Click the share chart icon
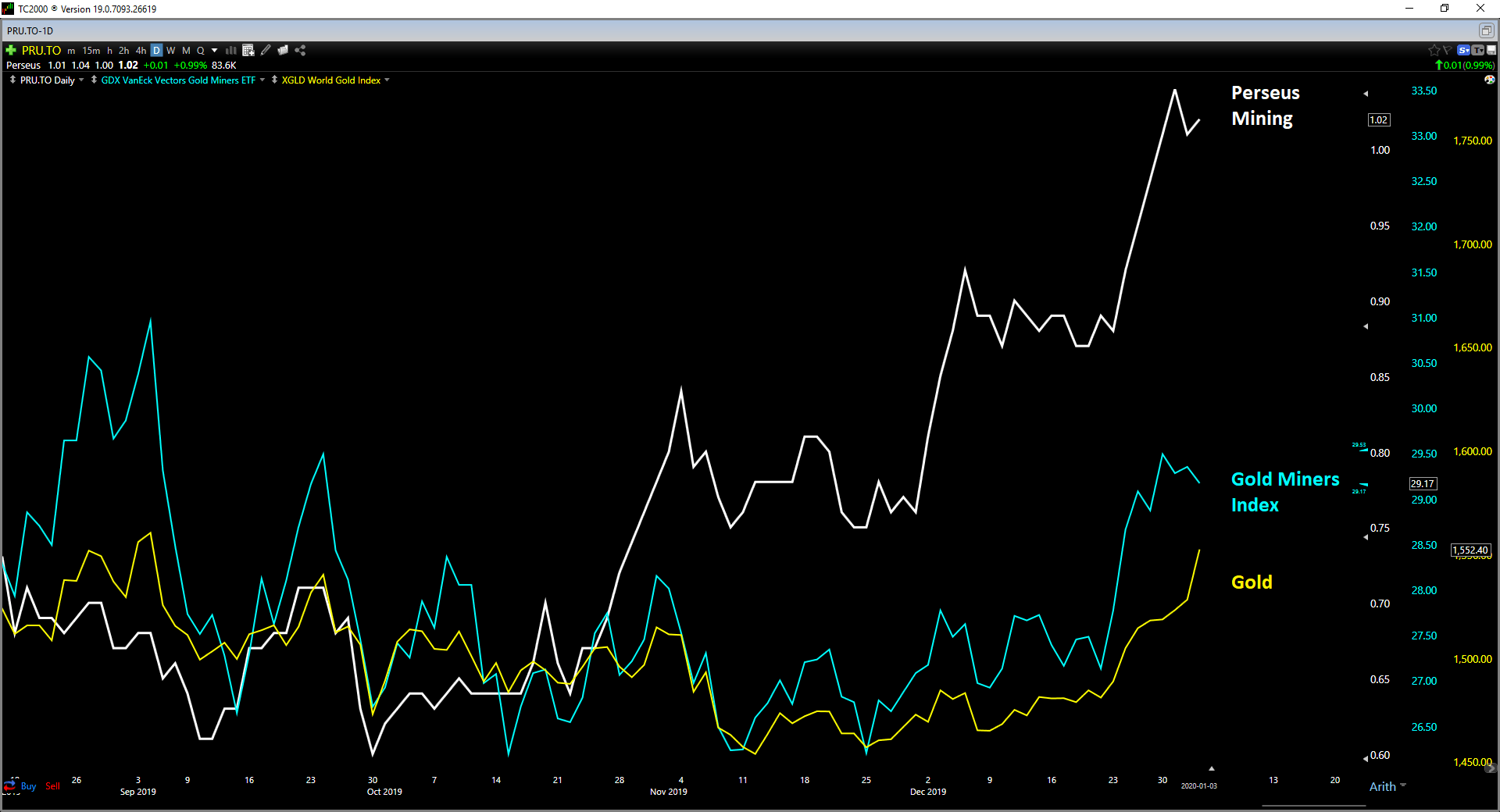1500x812 pixels. point(300,50)
